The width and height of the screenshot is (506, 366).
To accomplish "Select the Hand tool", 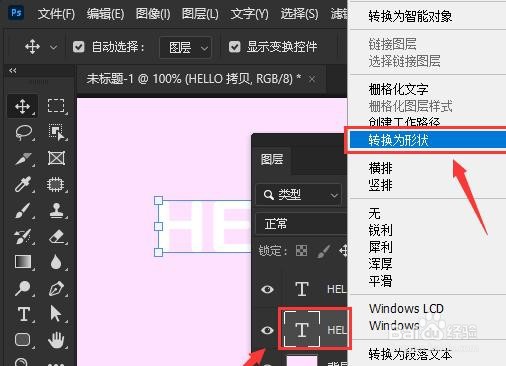I will (56, 340).
